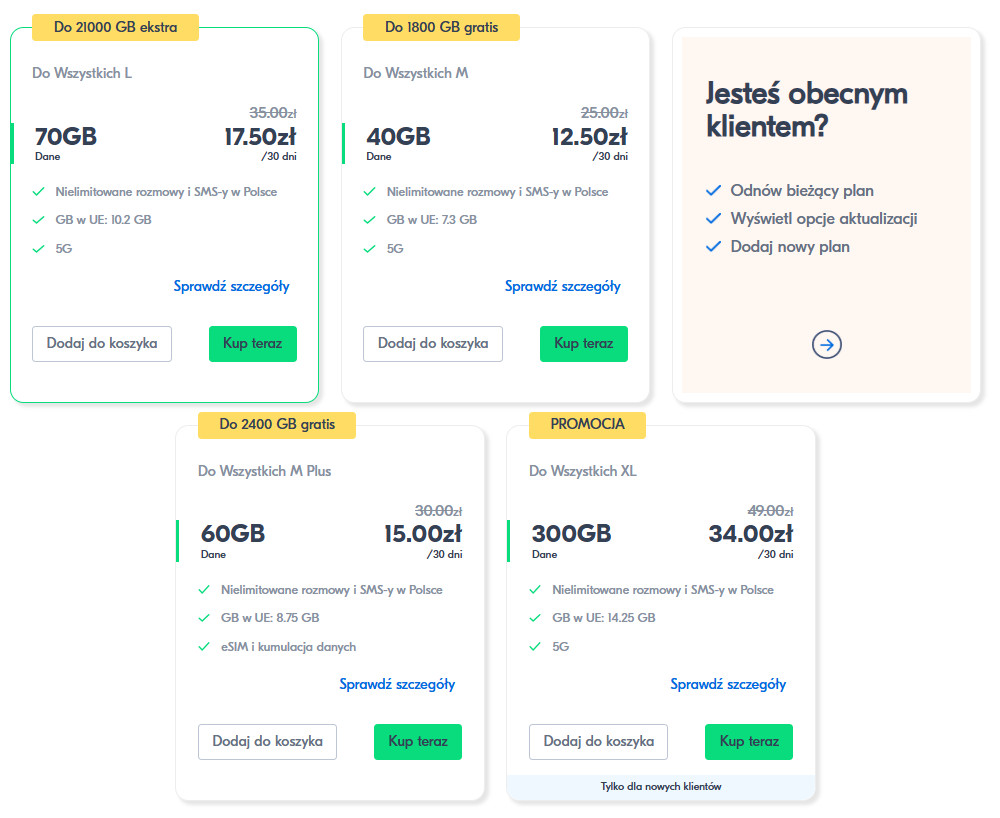Click the 'Do 1800 GB gratis' badge
The width and height of the screenshot is (1000, 818).
(441, 27)
